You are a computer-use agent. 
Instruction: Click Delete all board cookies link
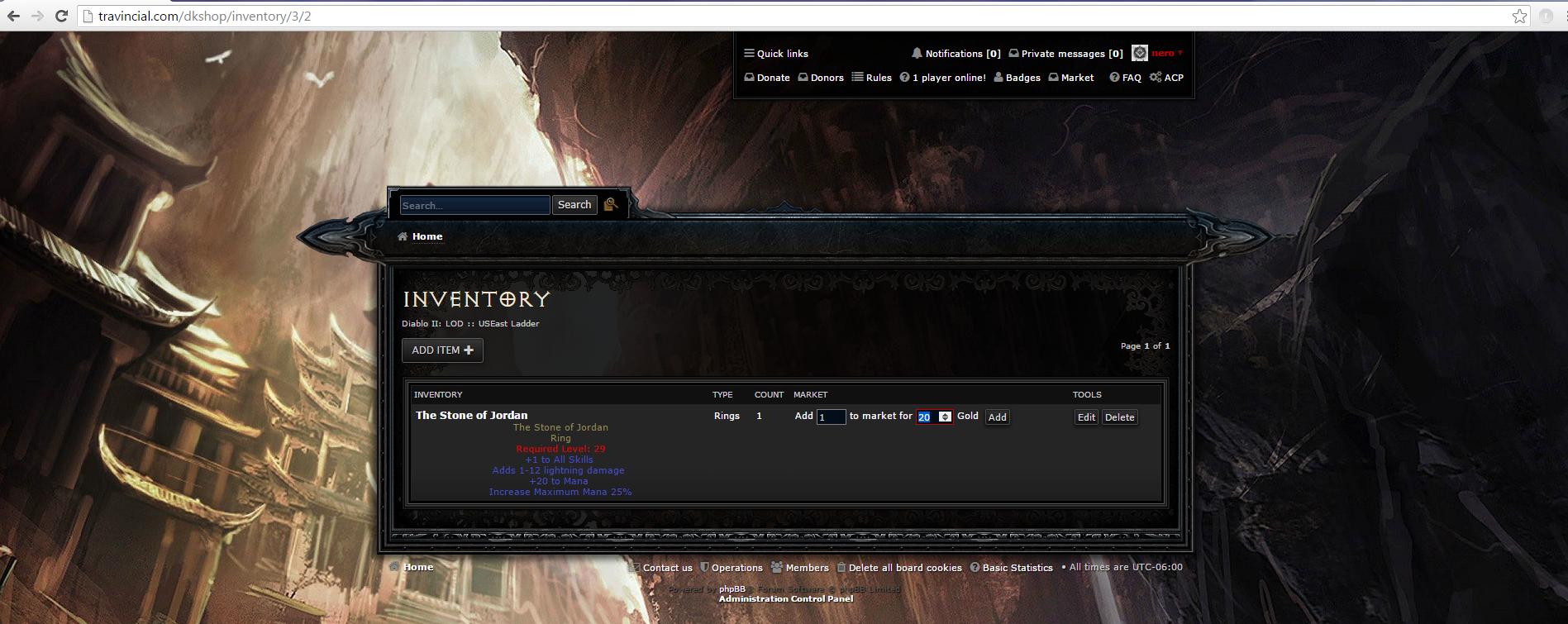[905, 568]
